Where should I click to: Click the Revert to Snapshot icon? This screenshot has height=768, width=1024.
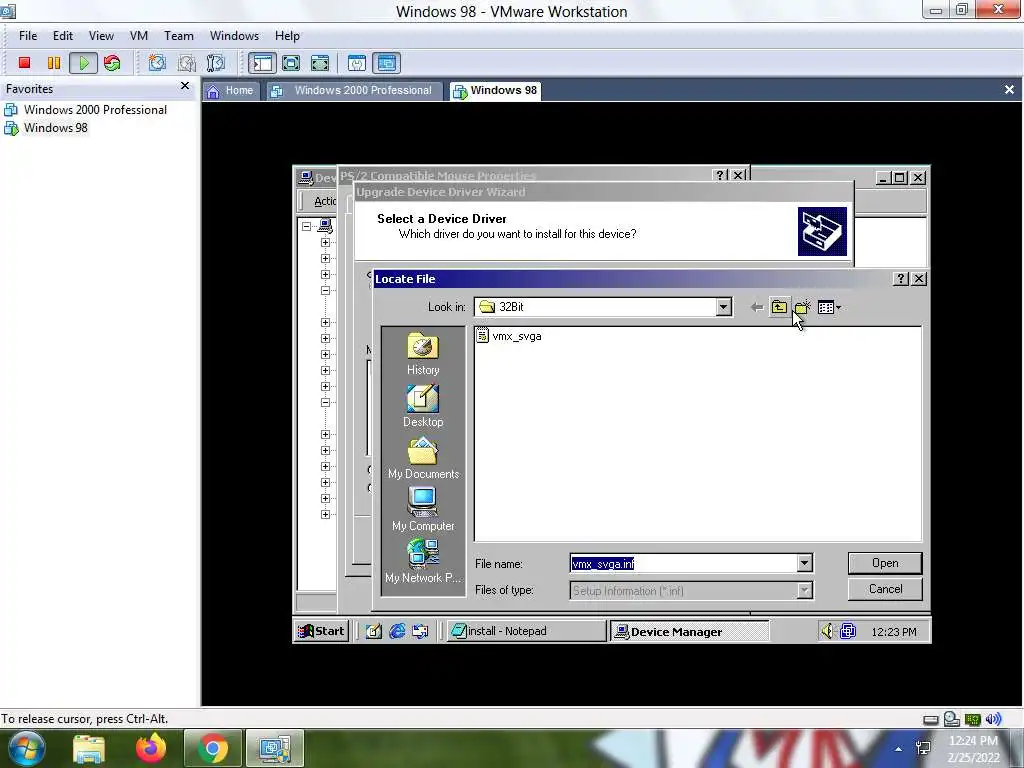(x=187, y=63)
